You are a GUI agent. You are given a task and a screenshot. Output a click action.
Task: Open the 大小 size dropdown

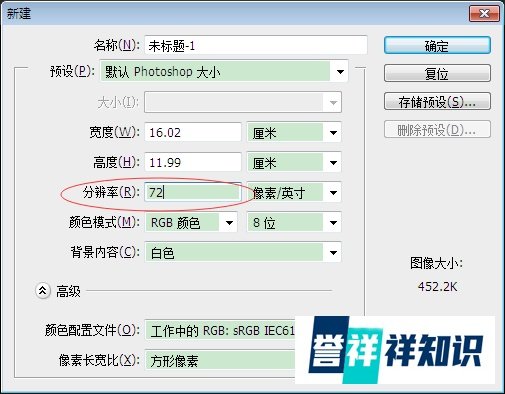click(243, 102)
